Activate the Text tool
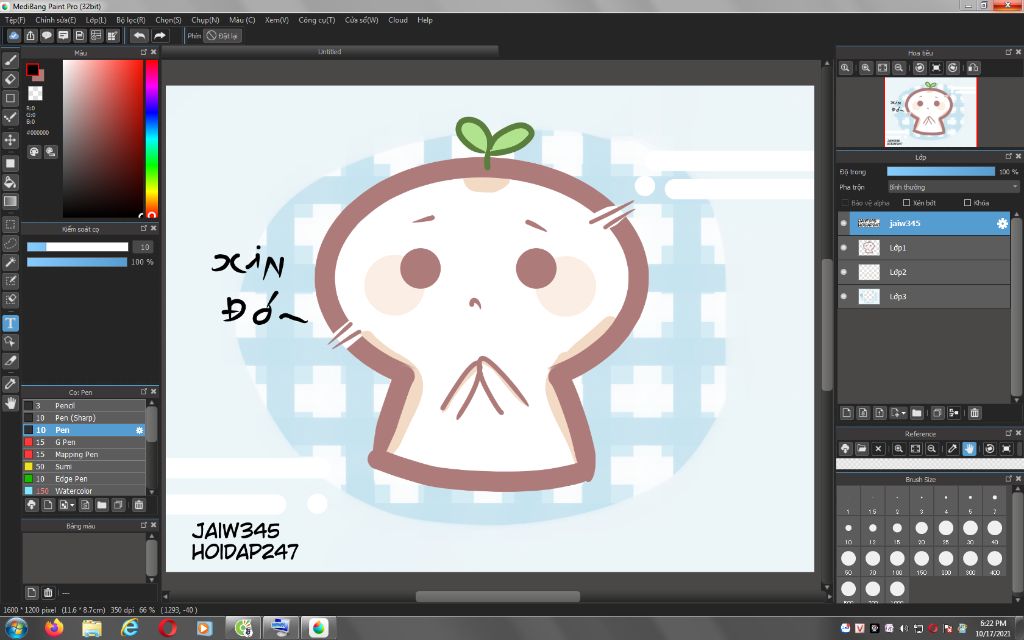Image resolution: width=1024 pixels, height=640 pixels. point(10,323)
